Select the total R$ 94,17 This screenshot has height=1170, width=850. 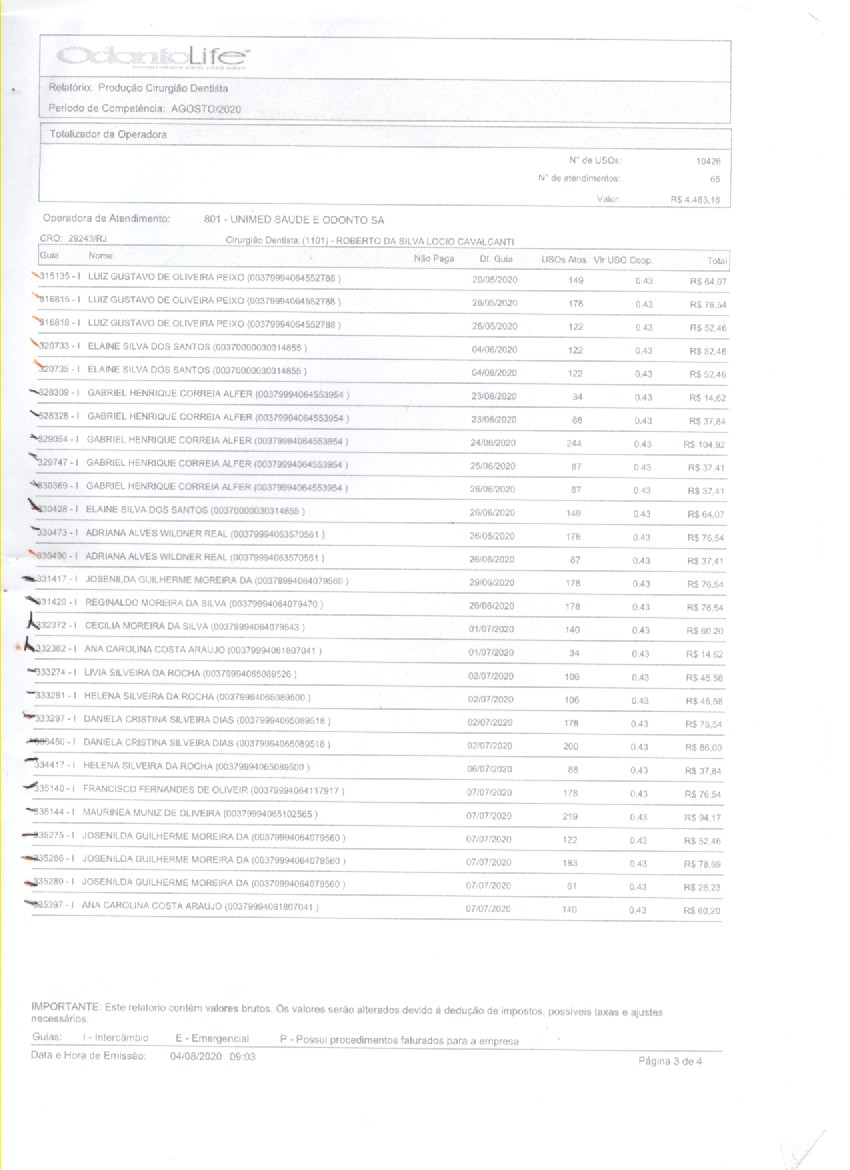click(x=703, y=818)
